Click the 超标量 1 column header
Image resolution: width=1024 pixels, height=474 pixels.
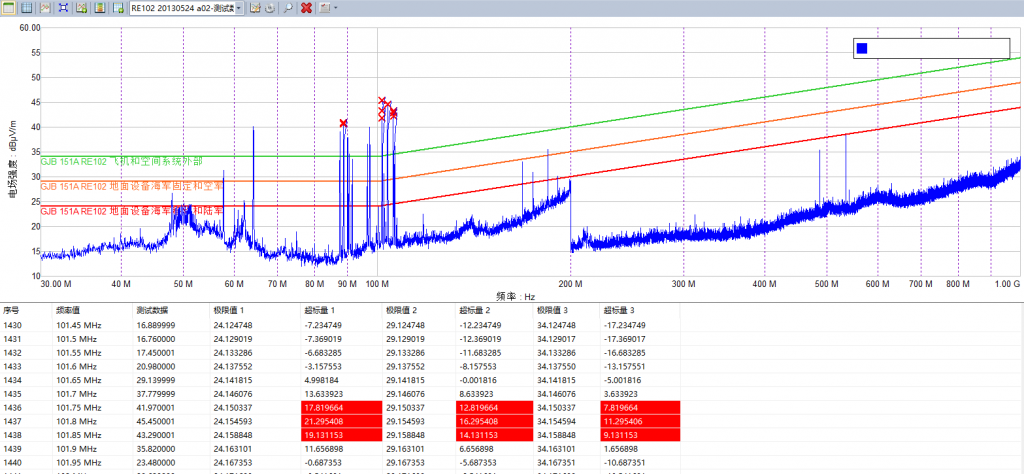[319, 310]
